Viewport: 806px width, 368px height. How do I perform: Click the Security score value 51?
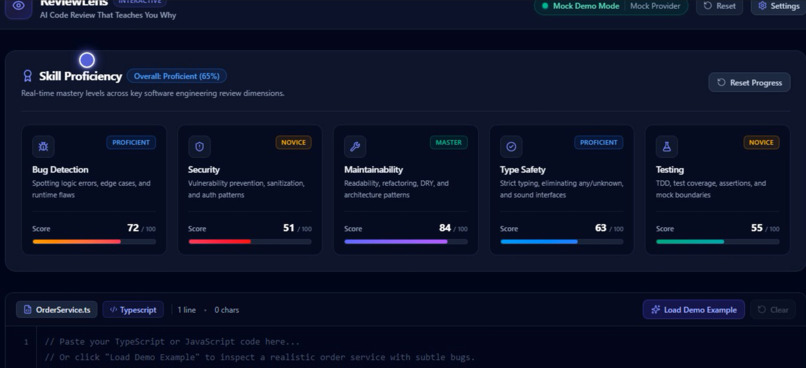pyautogui.click(x=289, y=228)
